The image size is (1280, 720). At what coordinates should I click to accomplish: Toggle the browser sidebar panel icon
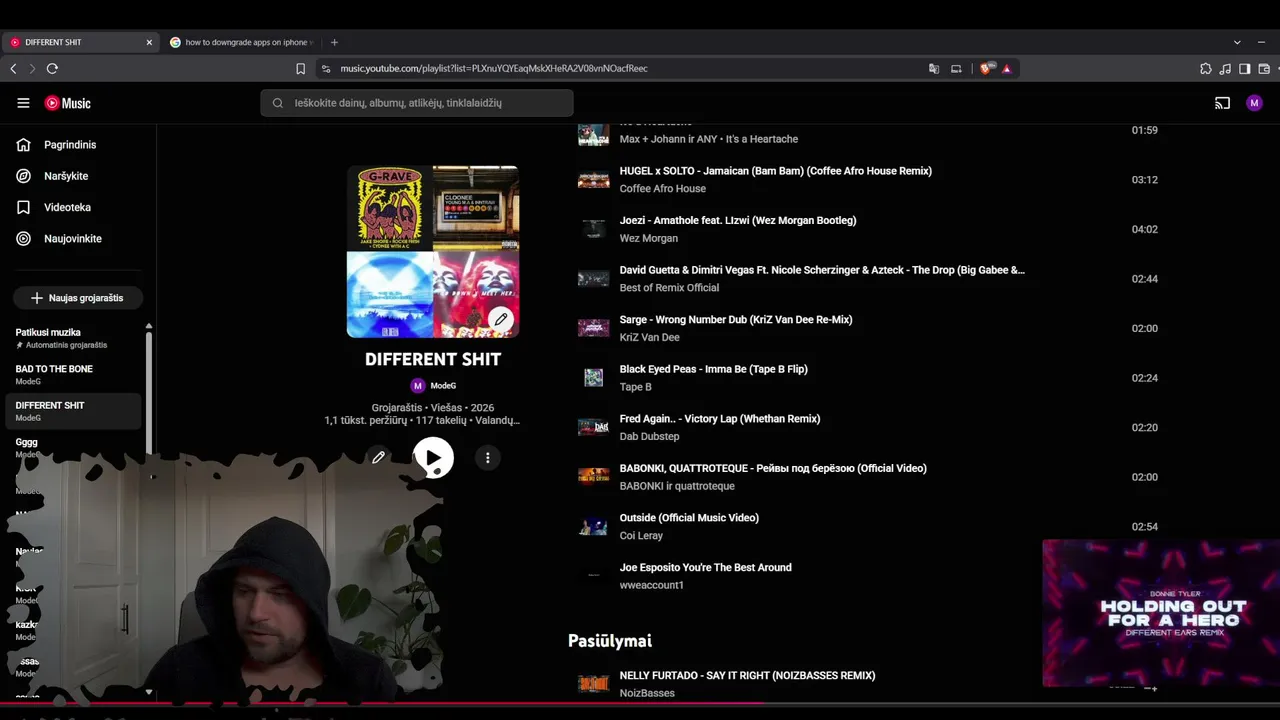(x=1245, y=68)
